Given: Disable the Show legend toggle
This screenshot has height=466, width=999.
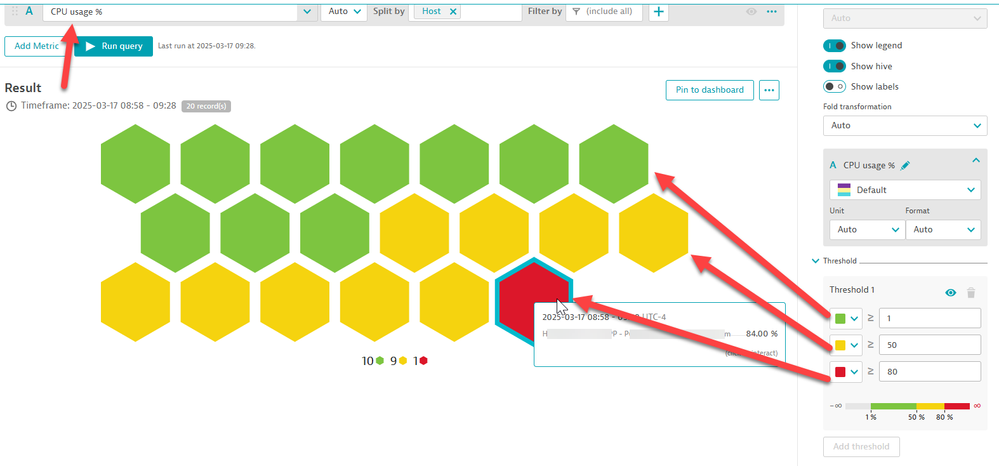Looking at the screenshot, I should coord(834,45).
